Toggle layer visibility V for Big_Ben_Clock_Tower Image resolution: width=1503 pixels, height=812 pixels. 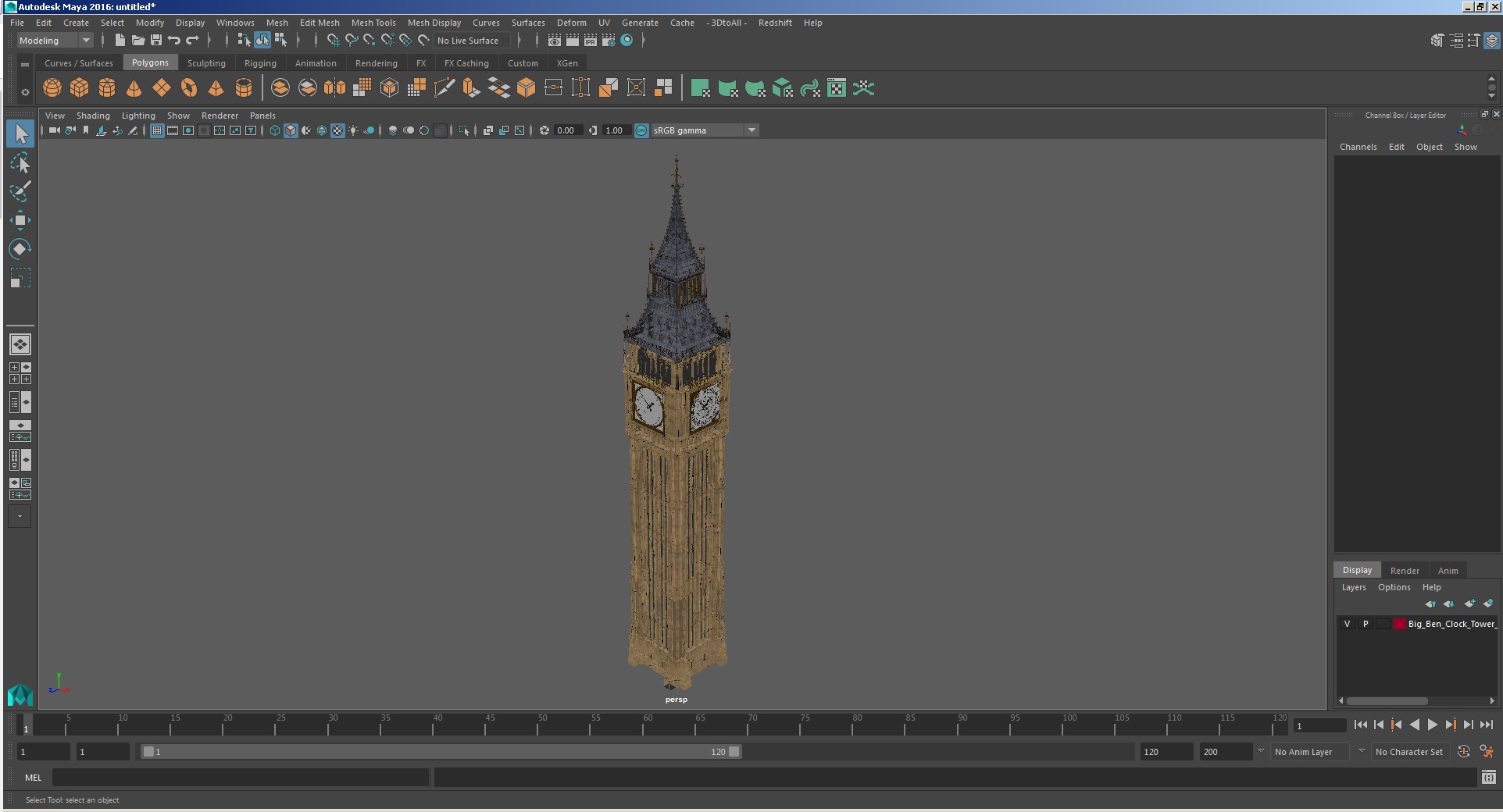pos(1347,624)
